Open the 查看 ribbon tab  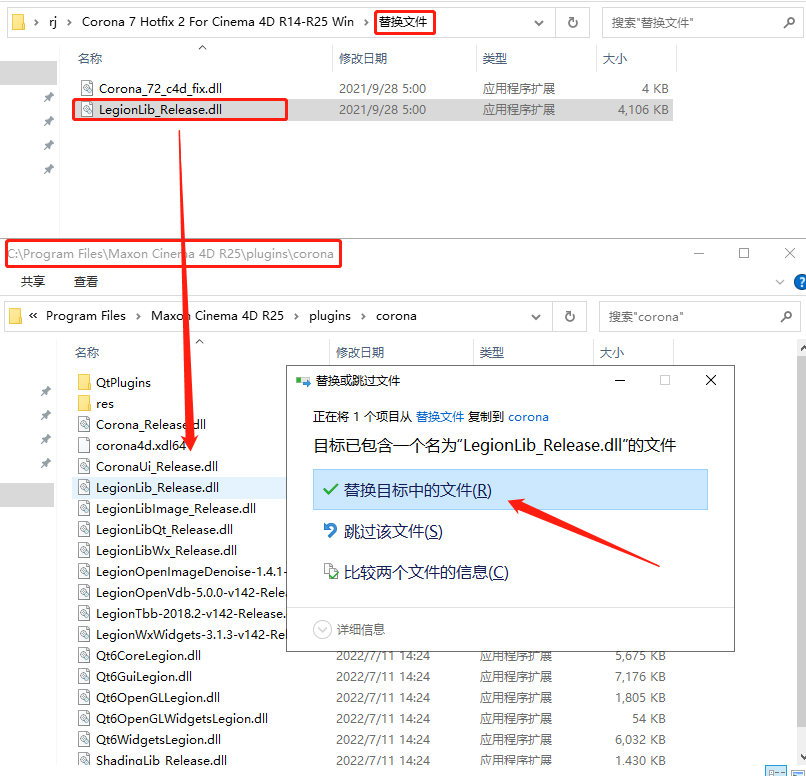point(86,282)
